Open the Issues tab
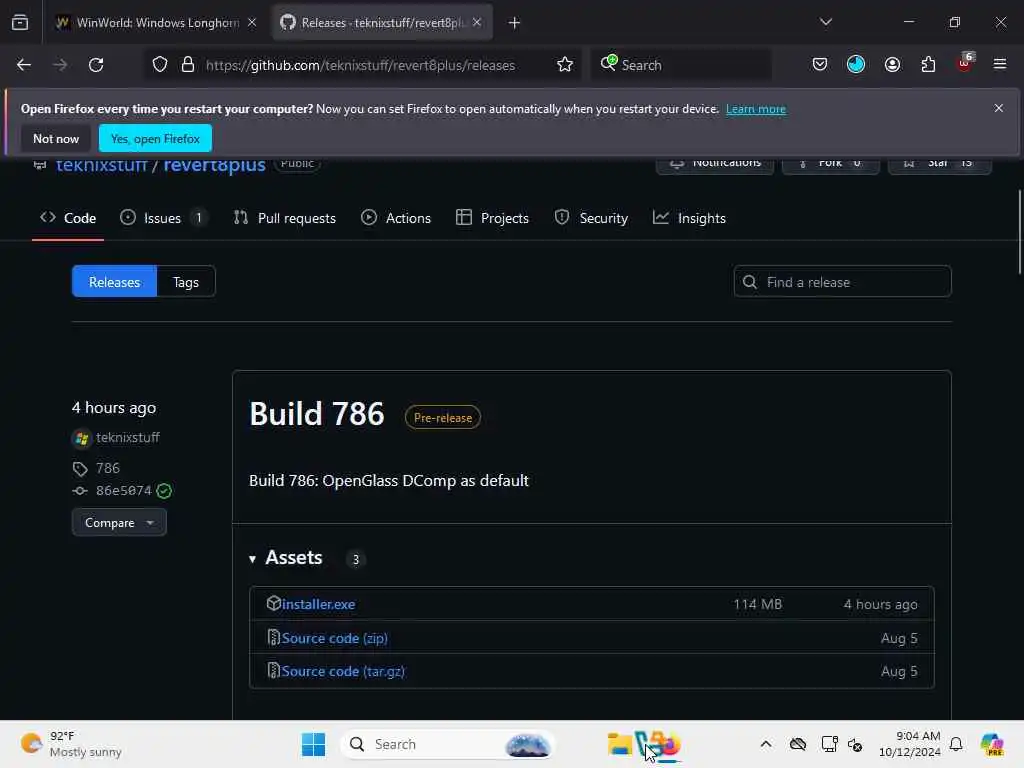1024x768 pixels. (x=163, y=218)
